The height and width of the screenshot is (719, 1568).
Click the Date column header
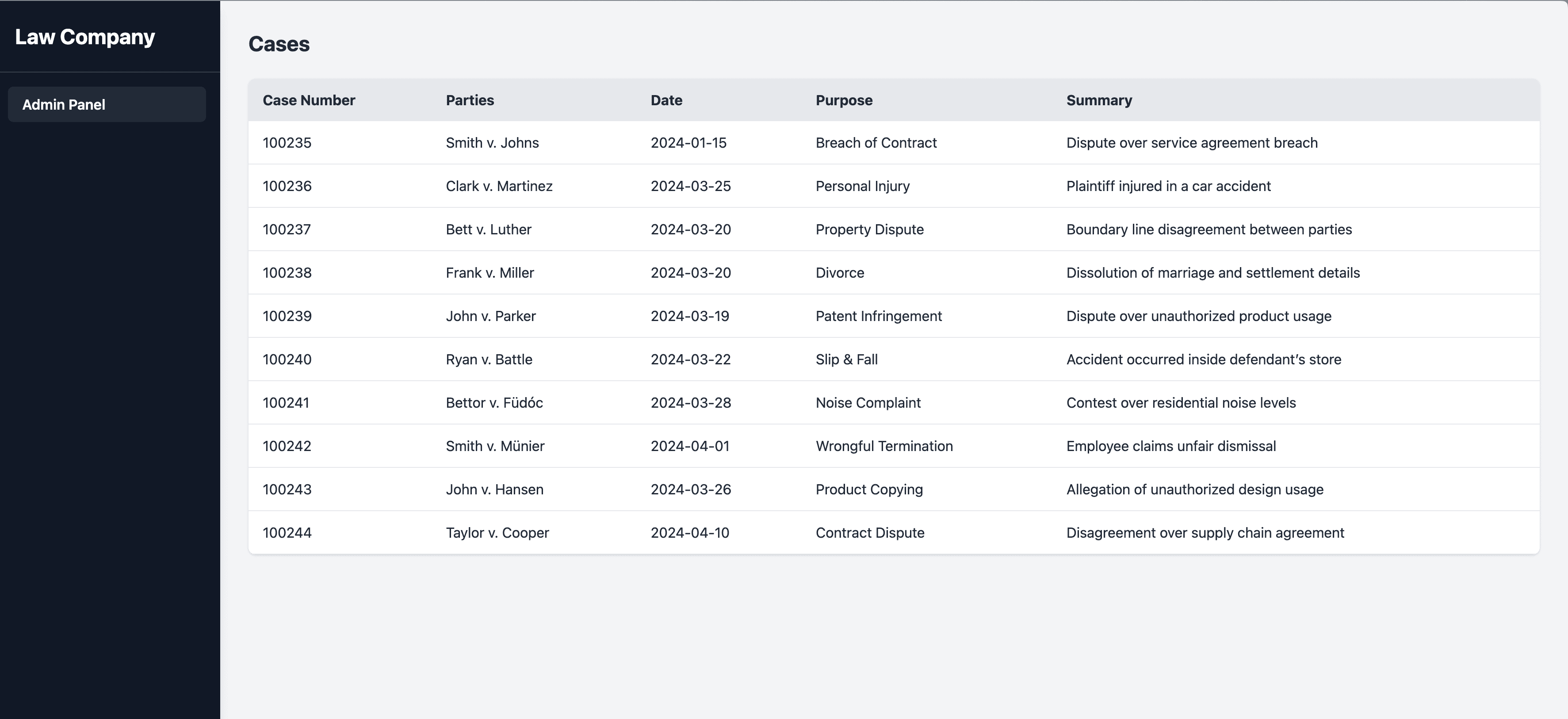[x=666, y=100]
